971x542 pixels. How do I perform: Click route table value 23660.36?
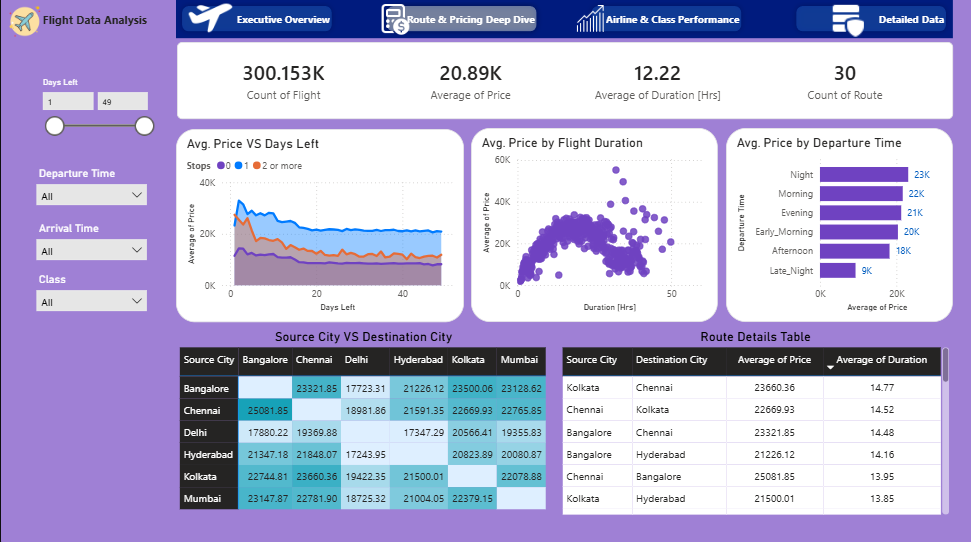pos(774,388)
